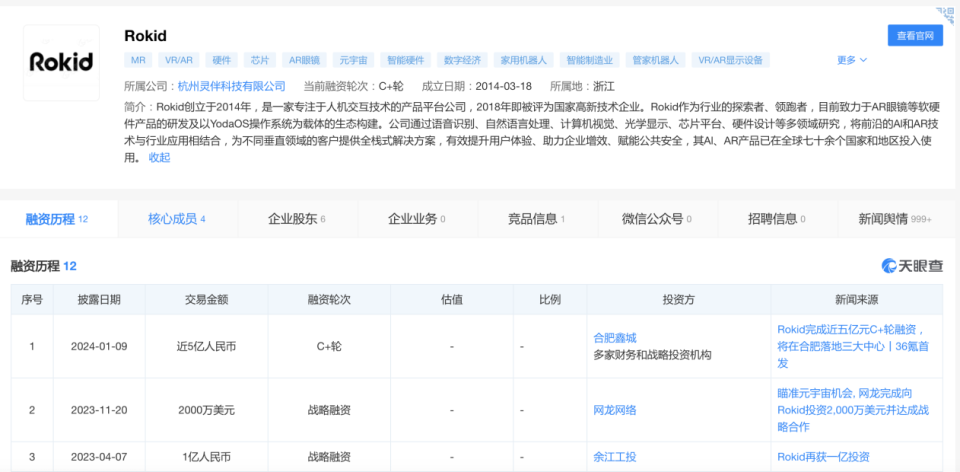Select the VR/AR显示设备 tag
Viewport: 960px width, 472px height.
730,60
